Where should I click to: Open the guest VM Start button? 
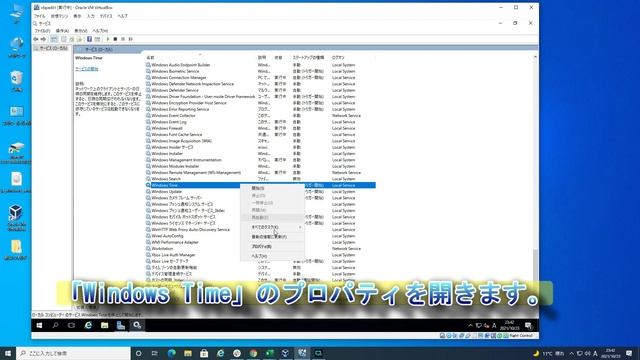(39, 325)
